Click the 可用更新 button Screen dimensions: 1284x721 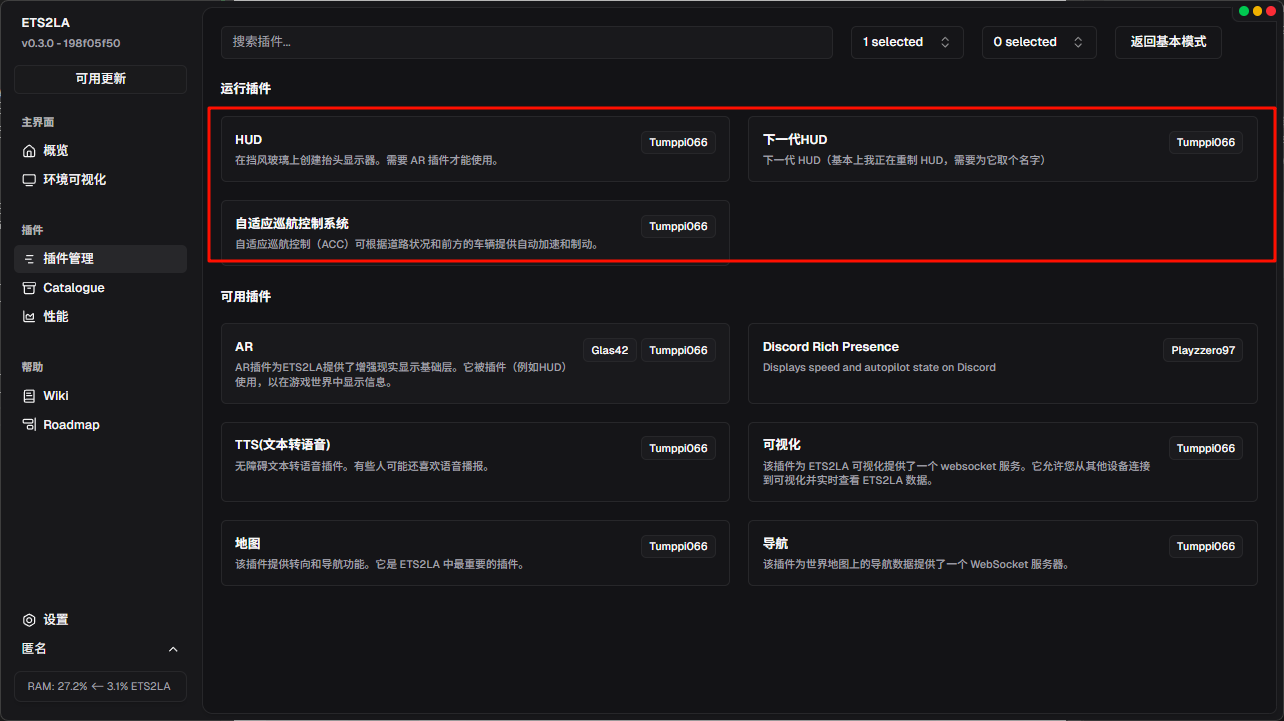pos(100,79)
